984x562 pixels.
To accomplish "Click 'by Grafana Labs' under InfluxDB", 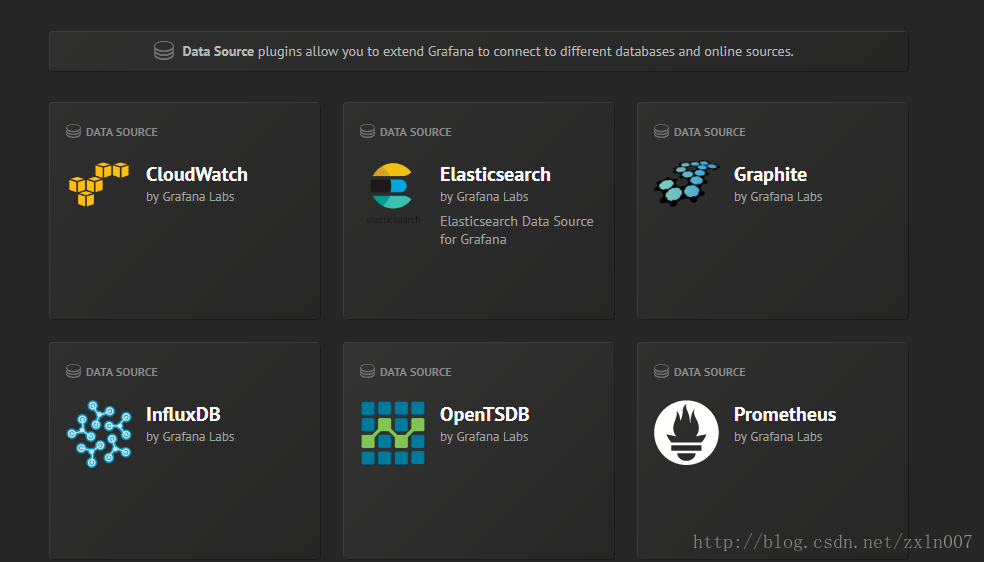I will tap(190, 437).
